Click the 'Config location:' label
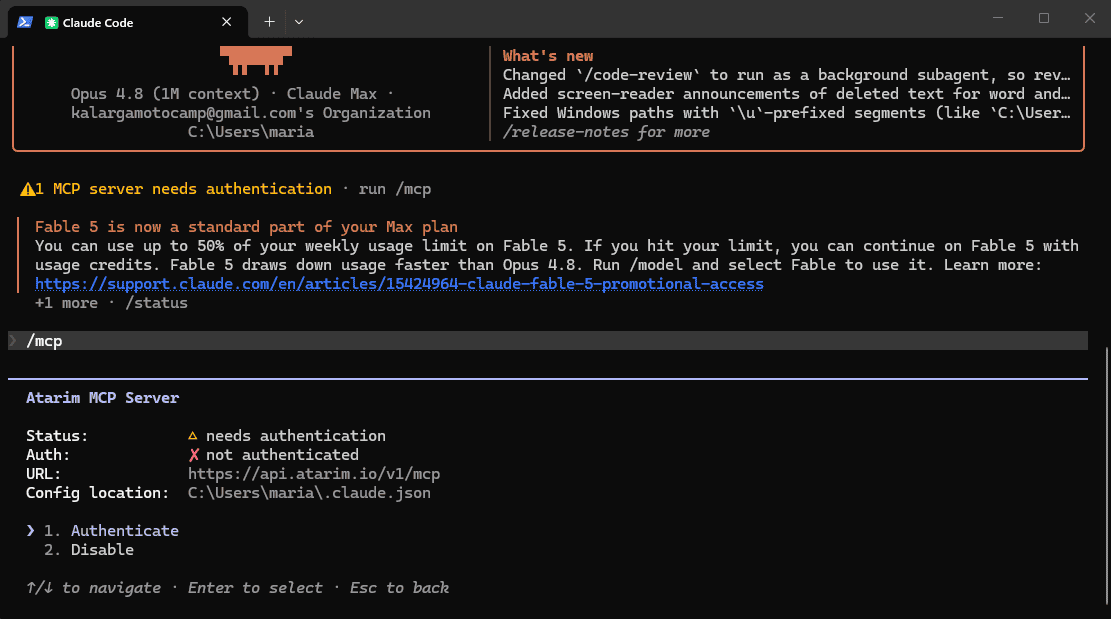1111x619 pixels. coord(98,493)
